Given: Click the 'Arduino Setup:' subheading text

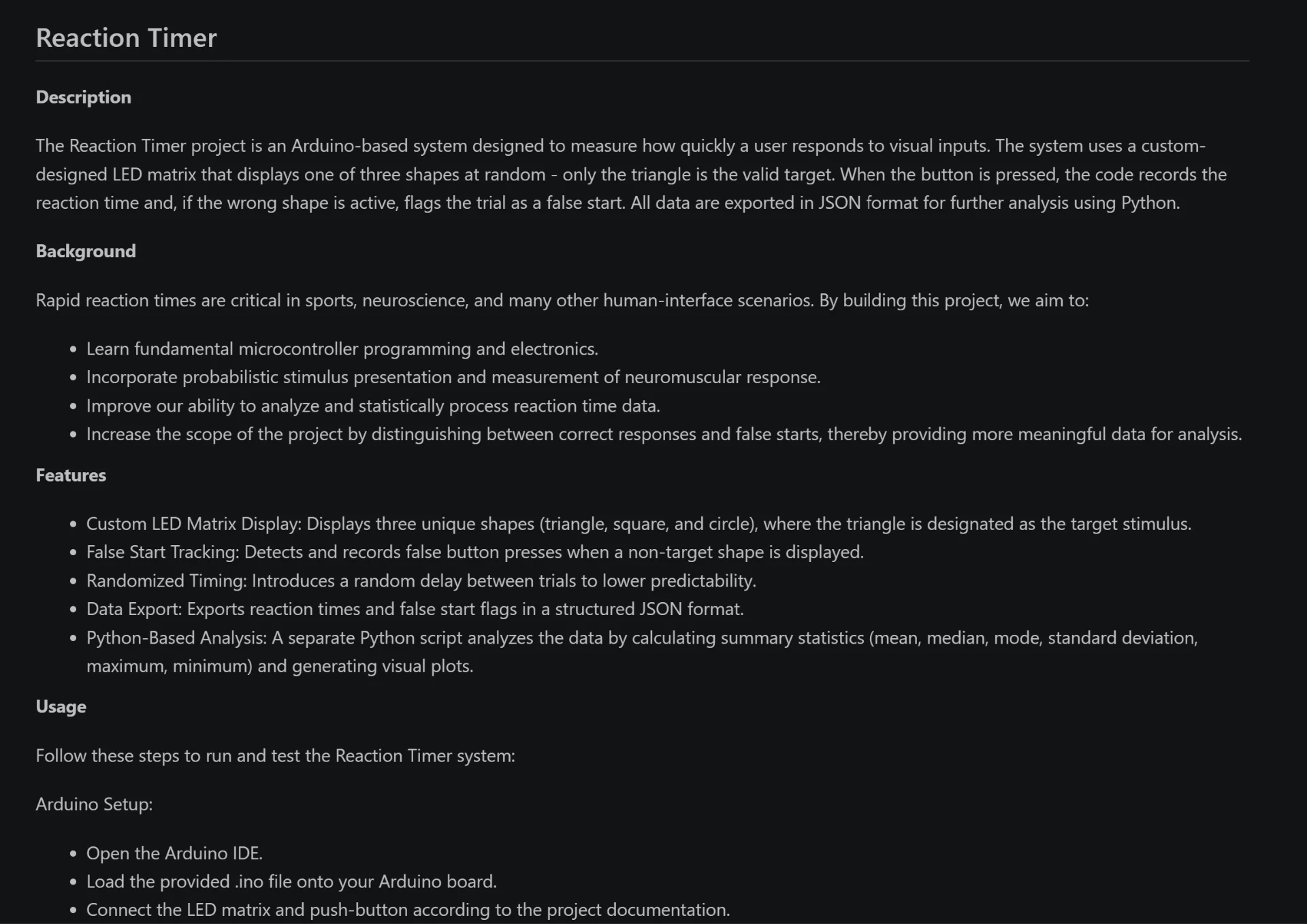Looking at the screenshot, I should (94, 804).
